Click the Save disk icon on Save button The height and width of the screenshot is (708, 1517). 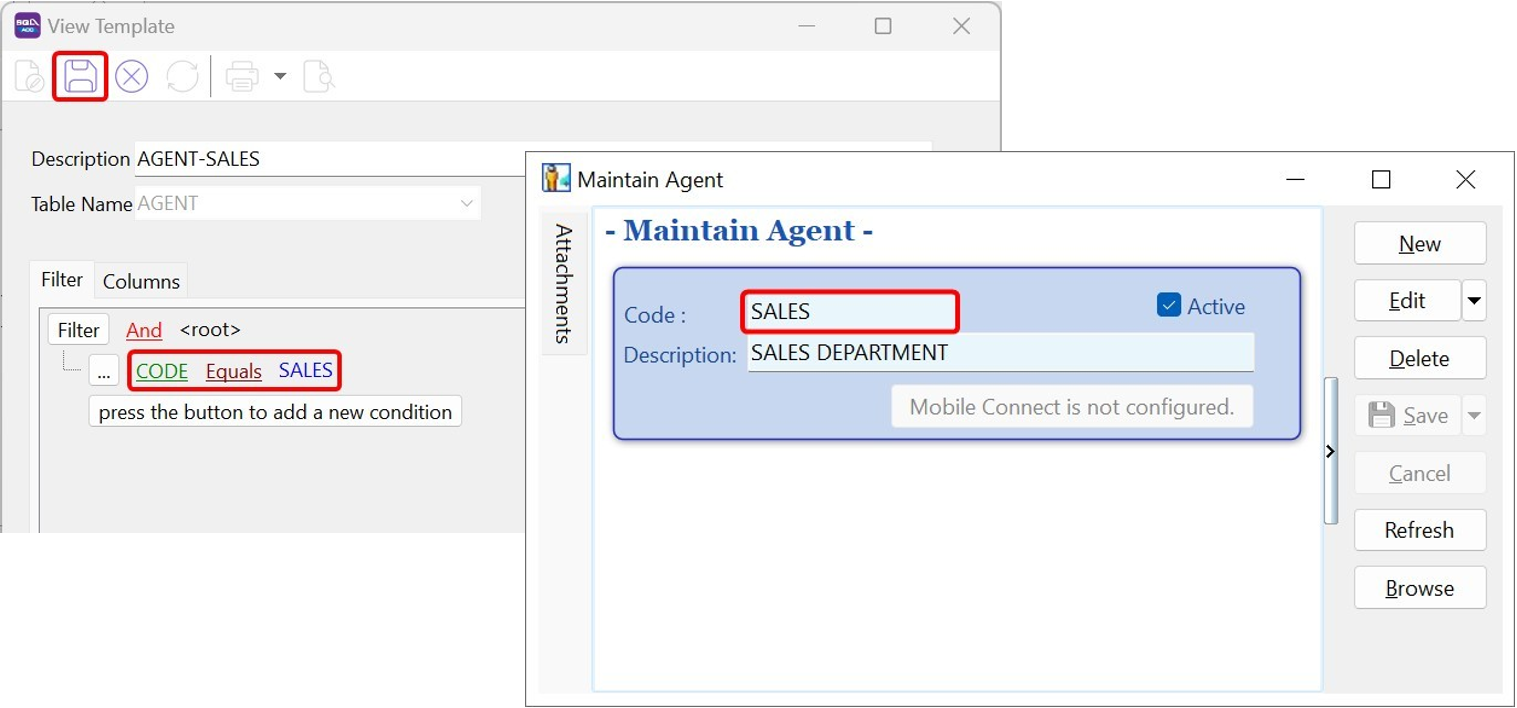pyautogui.click(x=1383, y=415)
